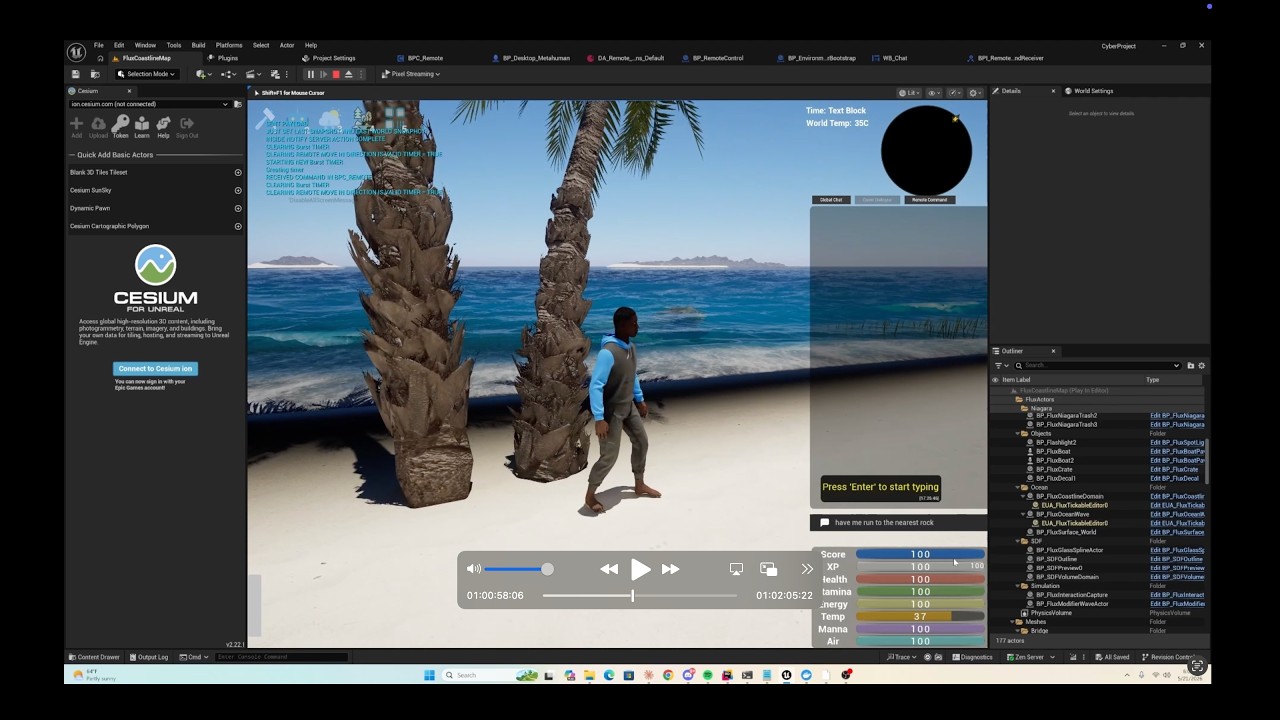Add Blank 3D Tiles Tileset with plus icon
The image size is (1280, 720).
[x=238, y=172]
